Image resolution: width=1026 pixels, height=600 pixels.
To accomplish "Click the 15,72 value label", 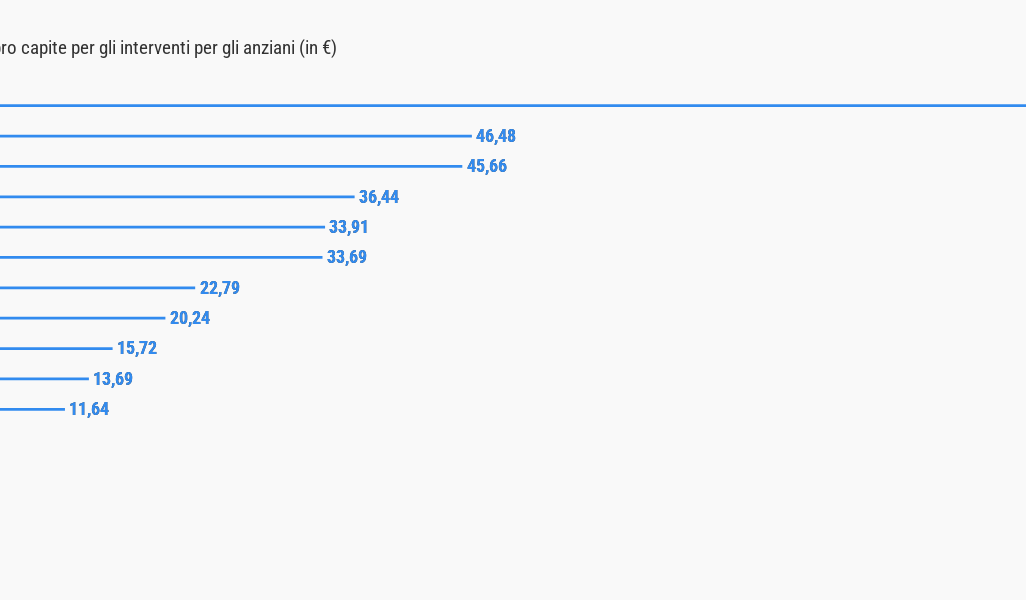I will click(x=137, y=348).
